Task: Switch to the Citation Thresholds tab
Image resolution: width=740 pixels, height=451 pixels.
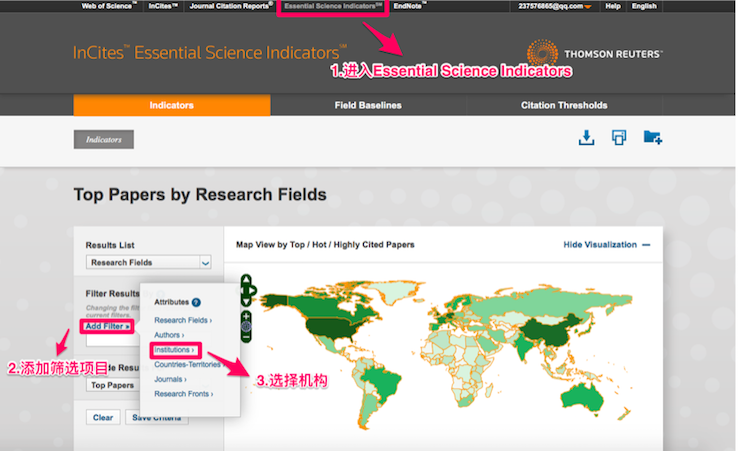Action: click(563, 105)
